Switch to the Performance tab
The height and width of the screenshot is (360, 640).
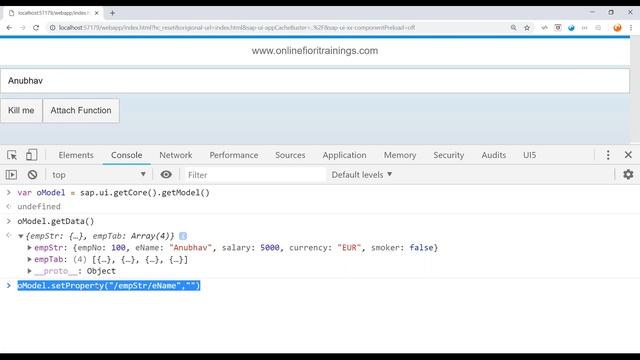[x=233, y=155]
